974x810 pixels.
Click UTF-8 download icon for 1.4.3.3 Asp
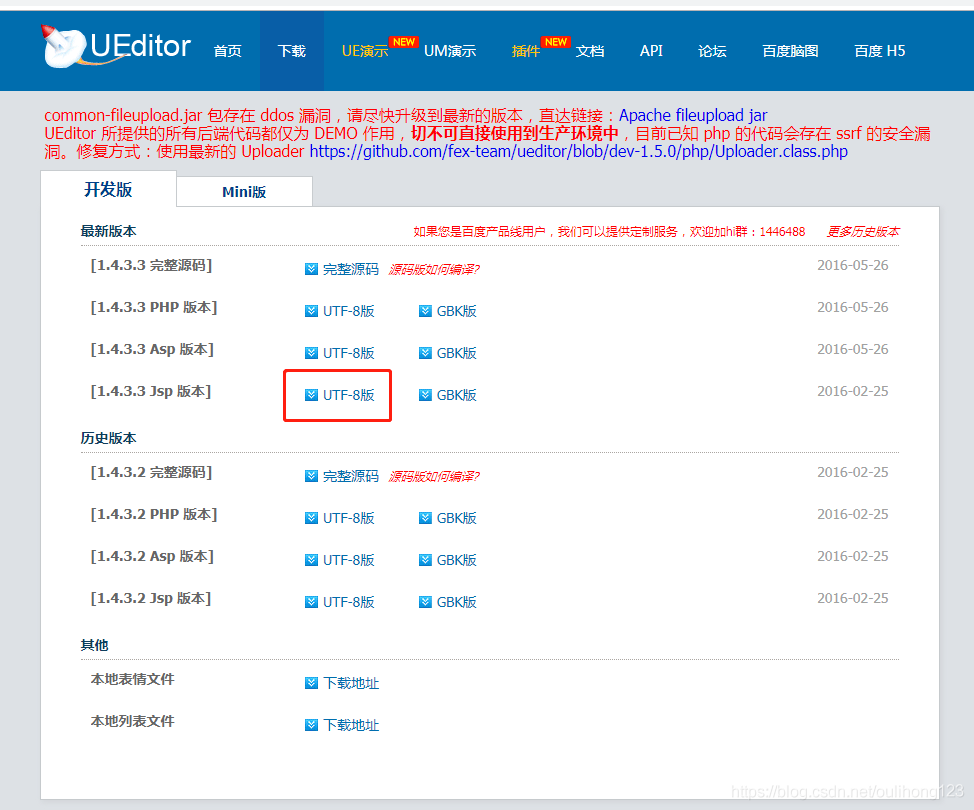click(311, 353)
